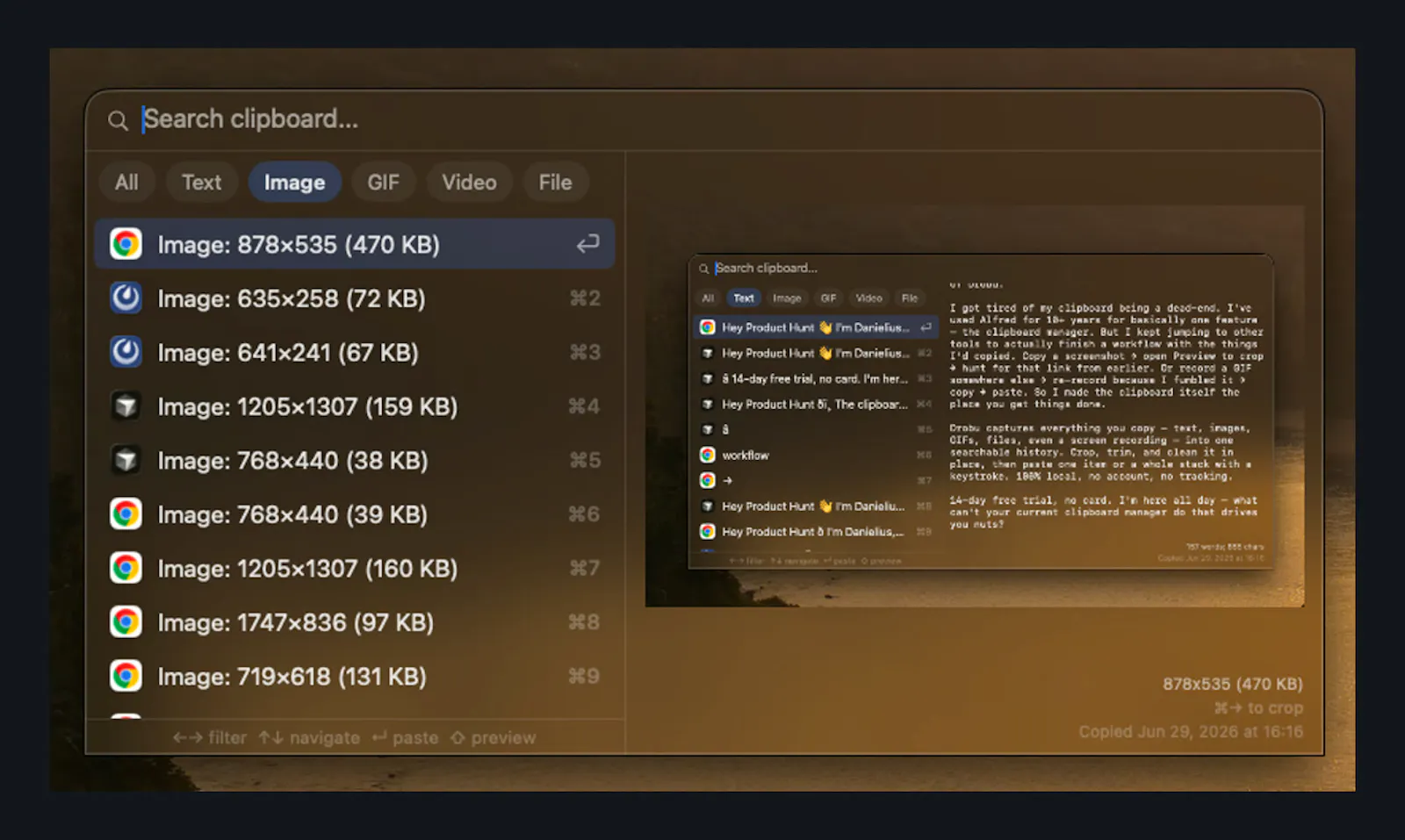Select the Image: 768×440 (39 KB) entry
The image size is (1405, 840).
[x=355, y=514]
